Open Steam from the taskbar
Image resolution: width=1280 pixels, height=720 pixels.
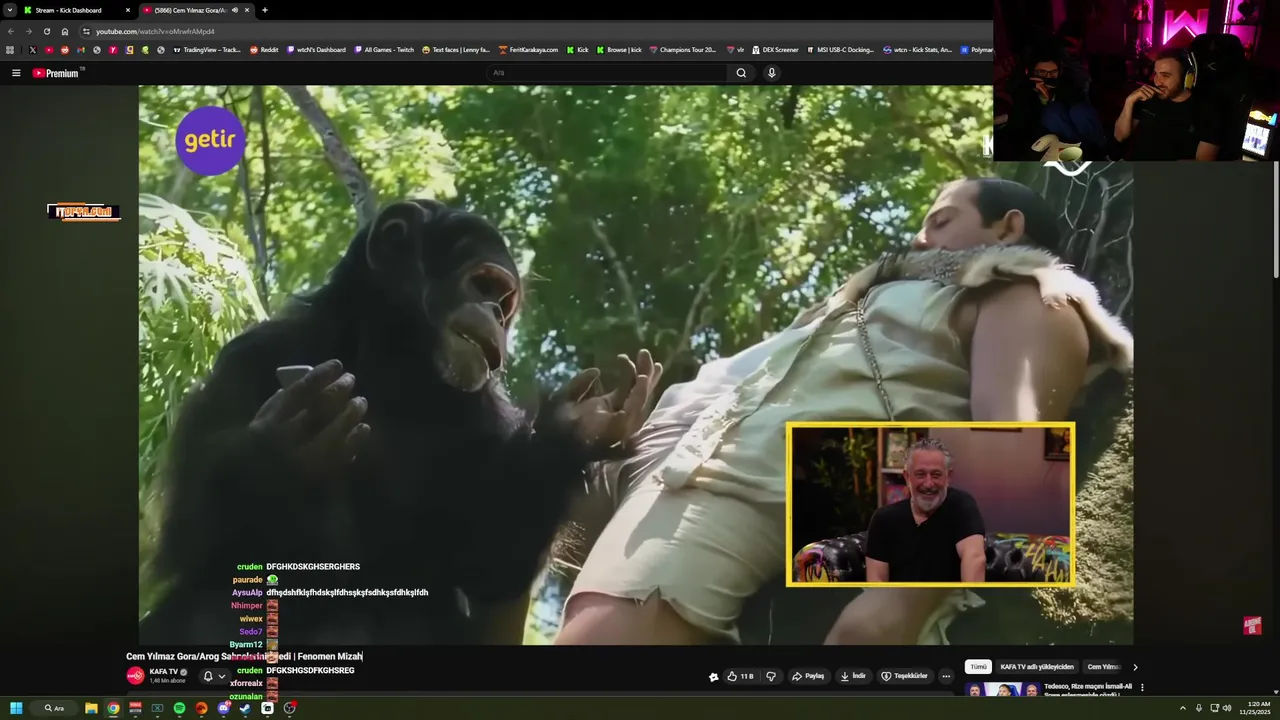click(x=245, y=708)
